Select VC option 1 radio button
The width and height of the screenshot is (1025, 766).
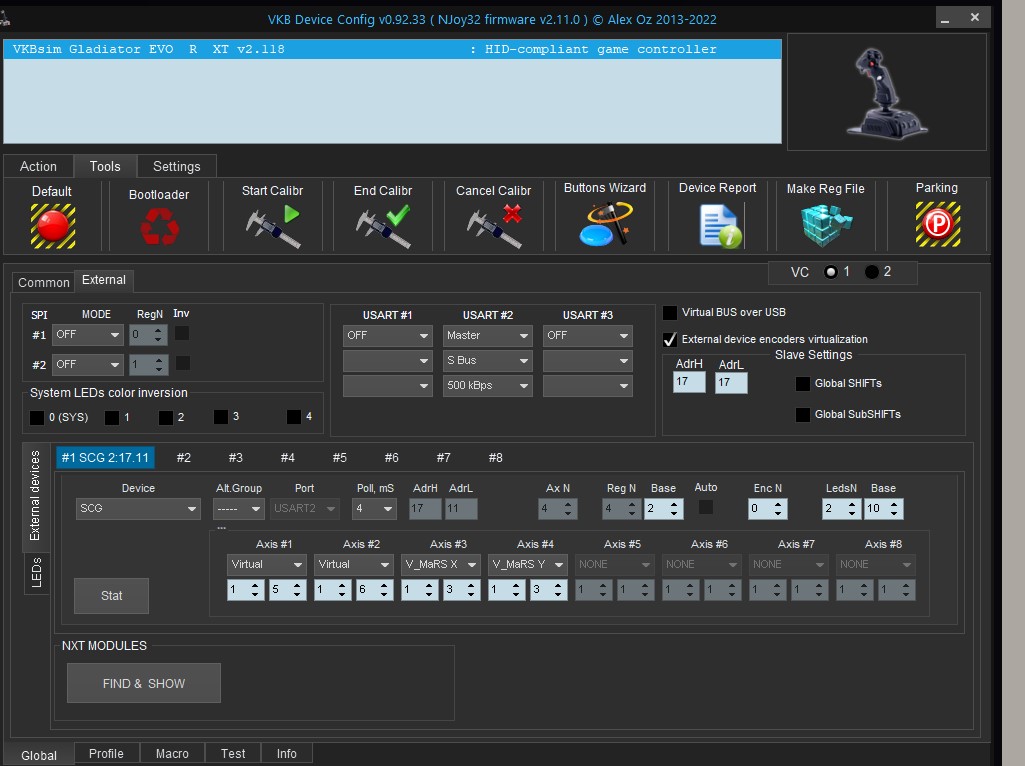pos(831,272)
